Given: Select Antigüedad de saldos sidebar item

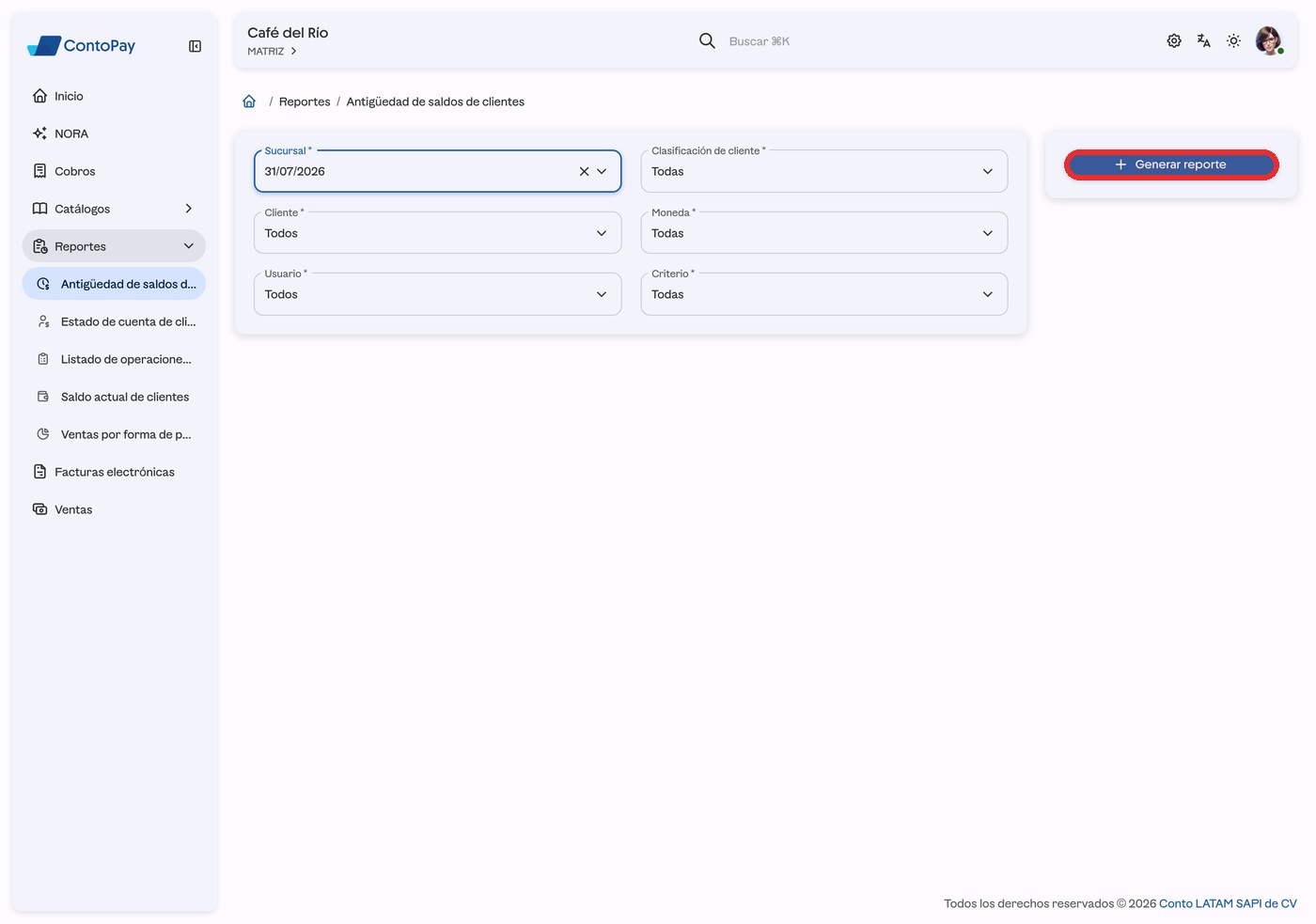Looking at the screenshot, I should coord(114,284).
